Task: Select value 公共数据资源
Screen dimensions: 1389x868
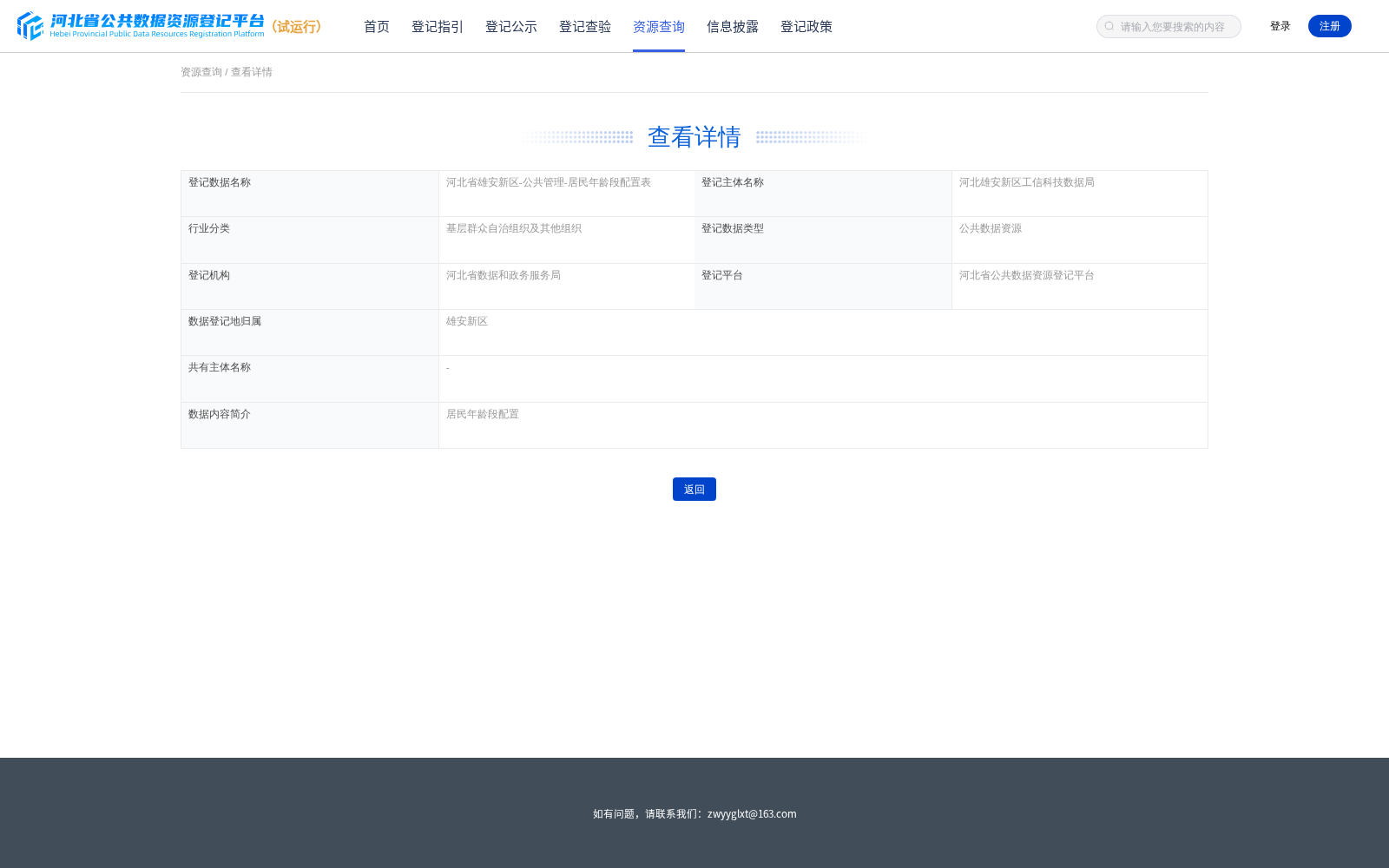Action: pyautogui.click(x=991, y=228)
